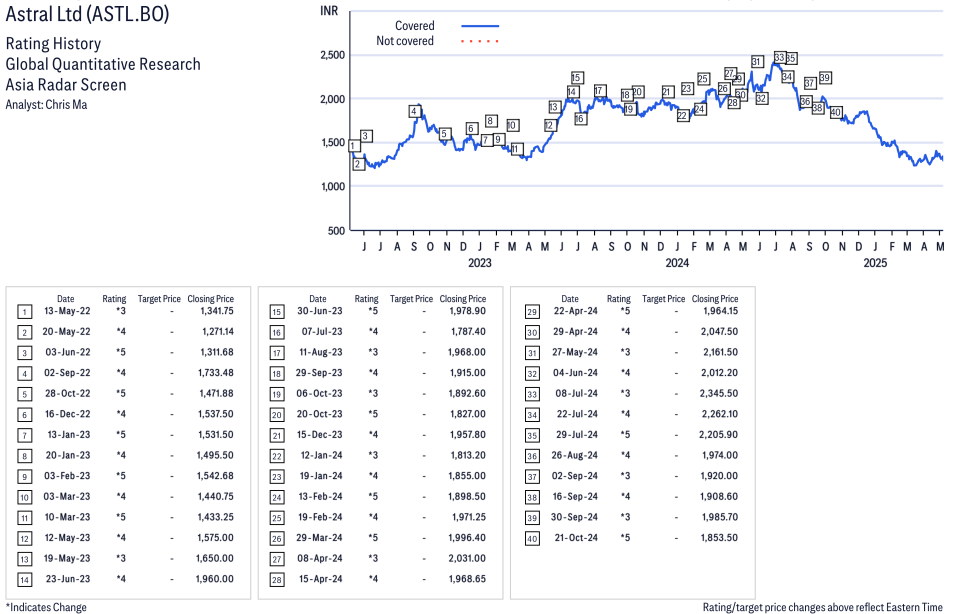Click closing price 2,345.50
Viewport: 954px width, 614px height.
719,394
